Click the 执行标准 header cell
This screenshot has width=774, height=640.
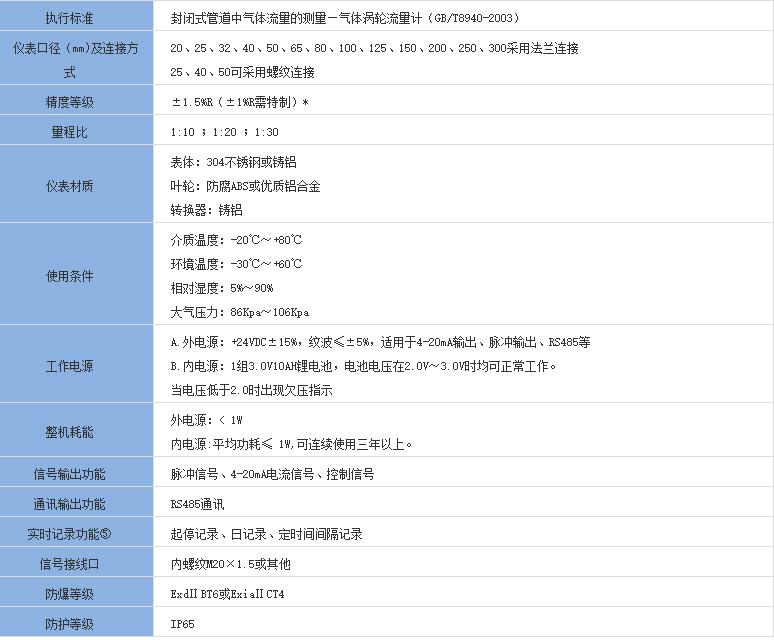click(69, 18)
